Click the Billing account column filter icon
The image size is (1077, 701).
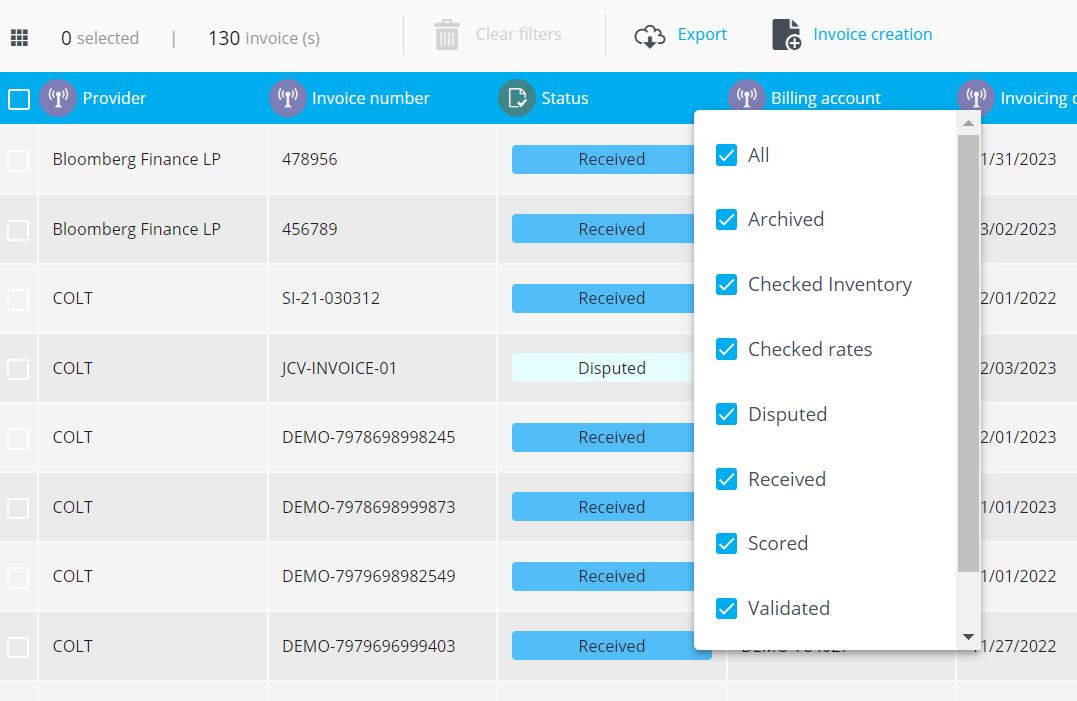click(746, 97)
